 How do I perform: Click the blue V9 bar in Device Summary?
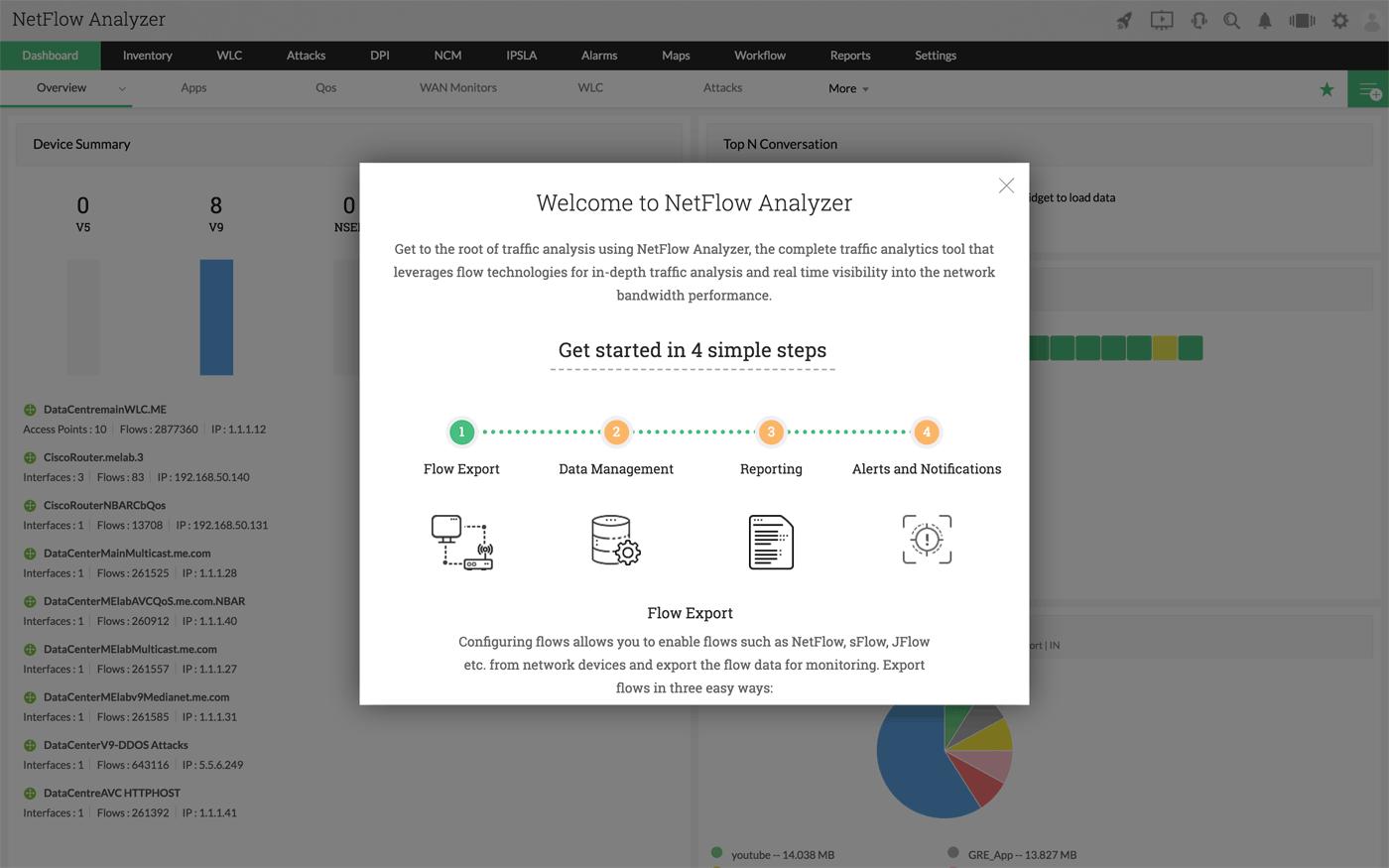click(216, 317)
